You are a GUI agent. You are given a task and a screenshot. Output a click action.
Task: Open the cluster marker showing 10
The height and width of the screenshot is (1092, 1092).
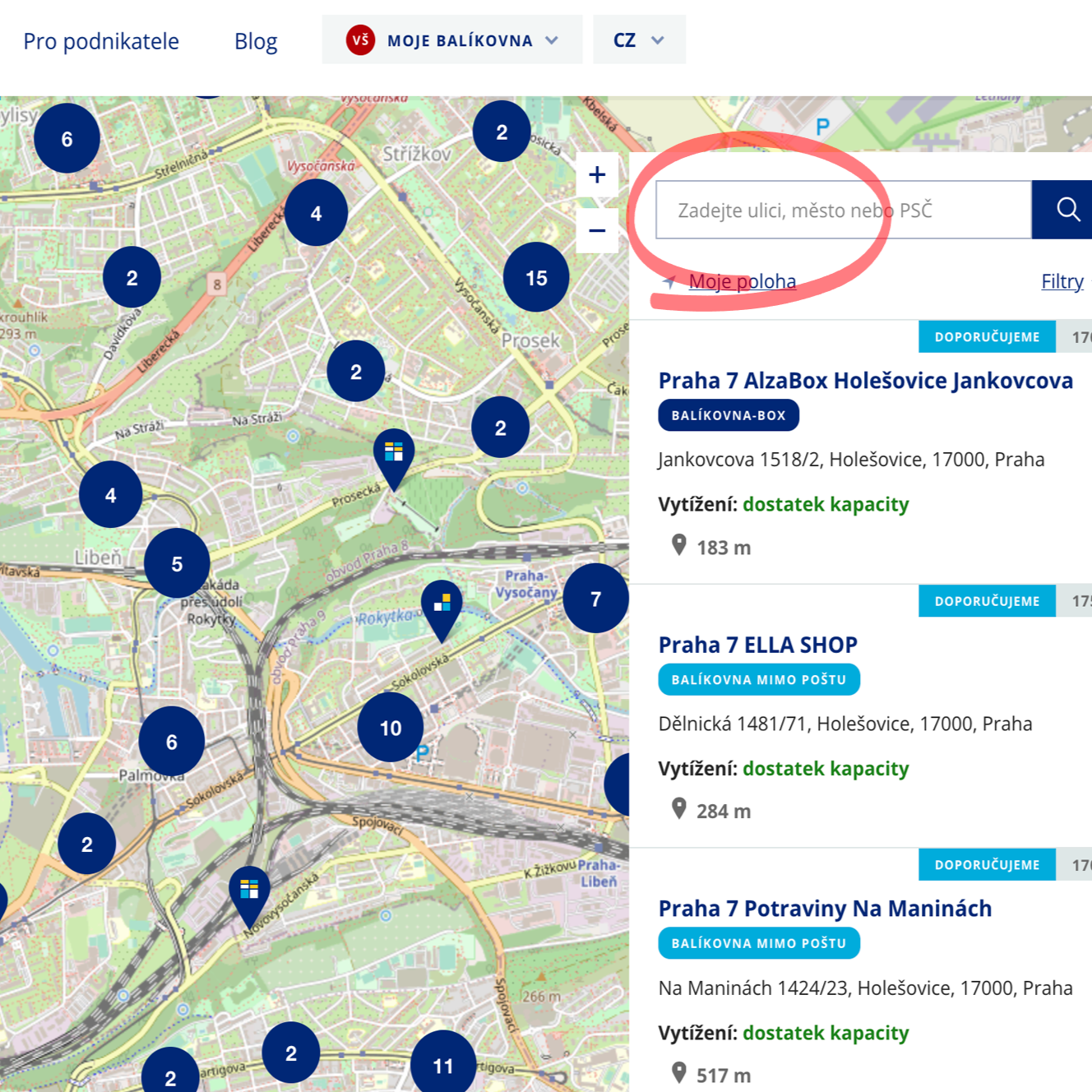point(391,728)
